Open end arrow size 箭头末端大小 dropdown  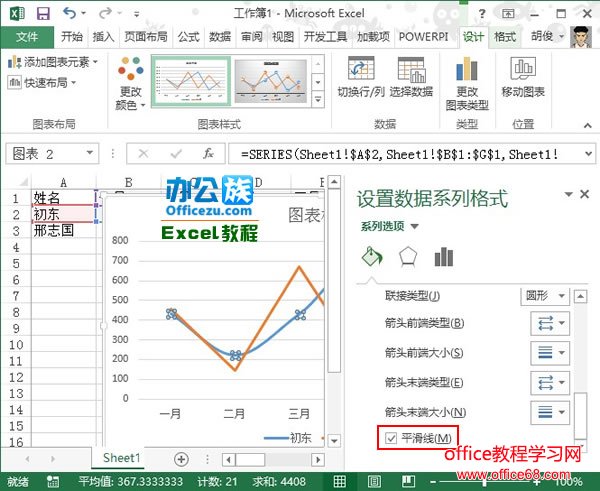[x=550, y=413]
